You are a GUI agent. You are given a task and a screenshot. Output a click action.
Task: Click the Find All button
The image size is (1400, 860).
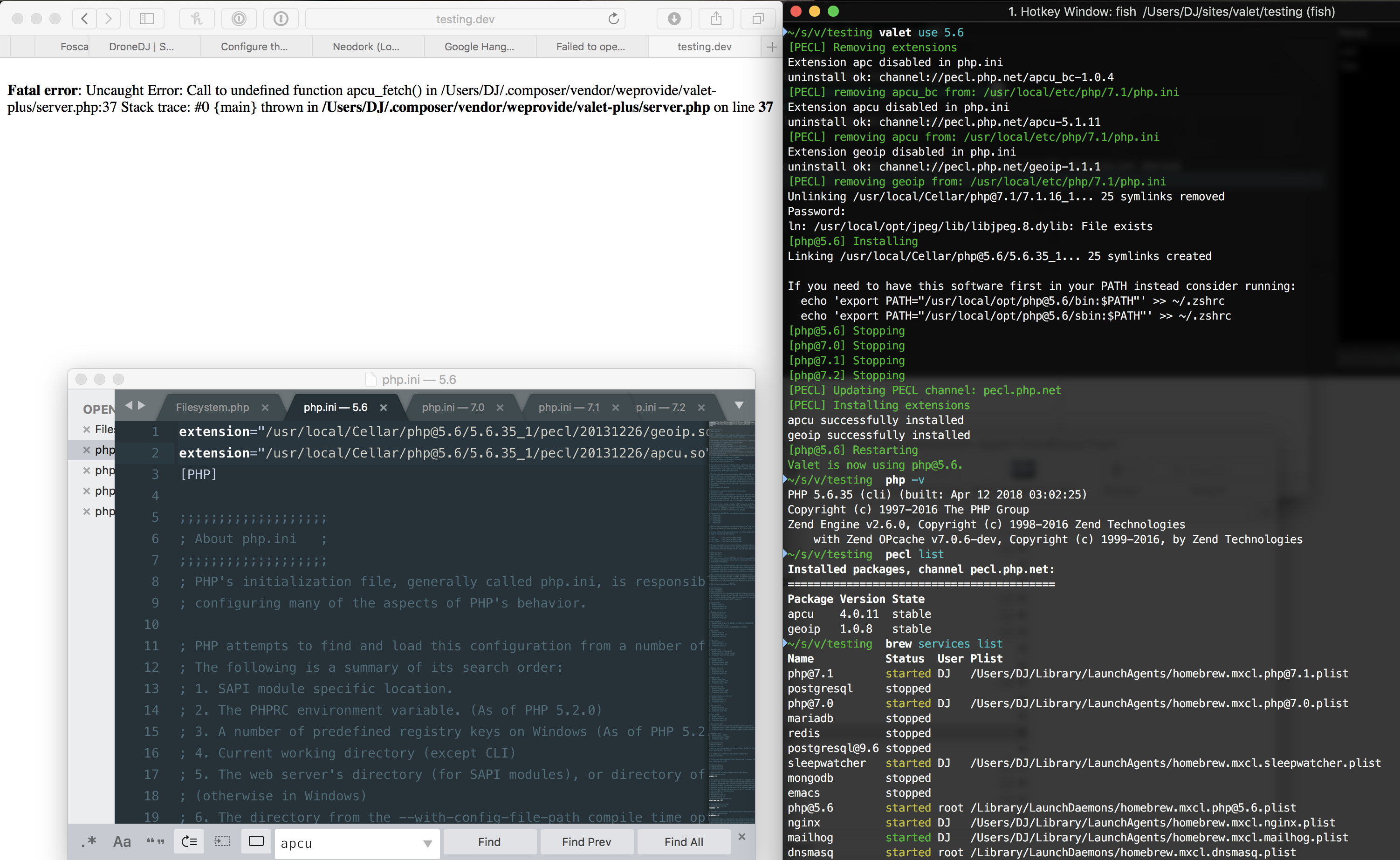tap(683, 841)
